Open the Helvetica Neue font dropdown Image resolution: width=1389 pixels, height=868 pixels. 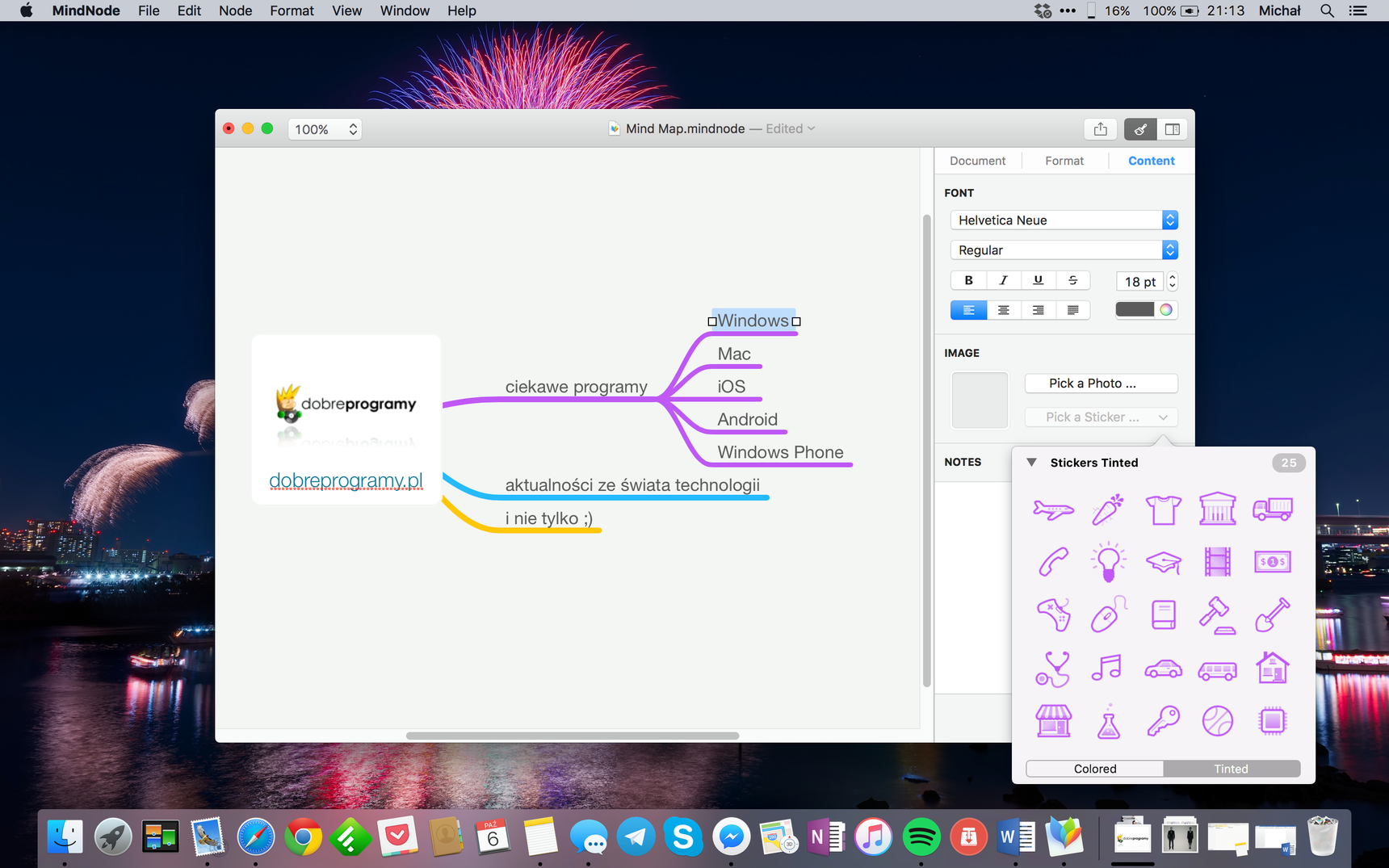tap(1064, 220)
